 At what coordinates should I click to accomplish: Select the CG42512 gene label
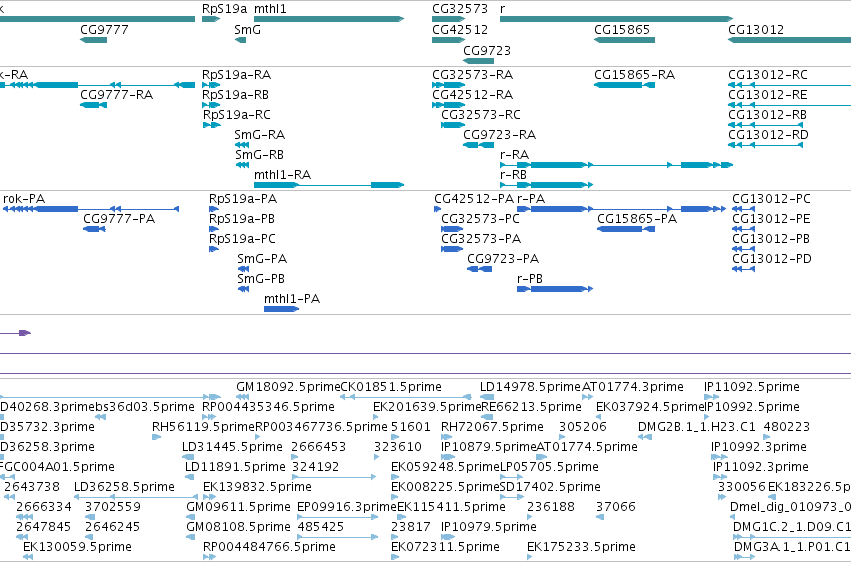[460, 30]
